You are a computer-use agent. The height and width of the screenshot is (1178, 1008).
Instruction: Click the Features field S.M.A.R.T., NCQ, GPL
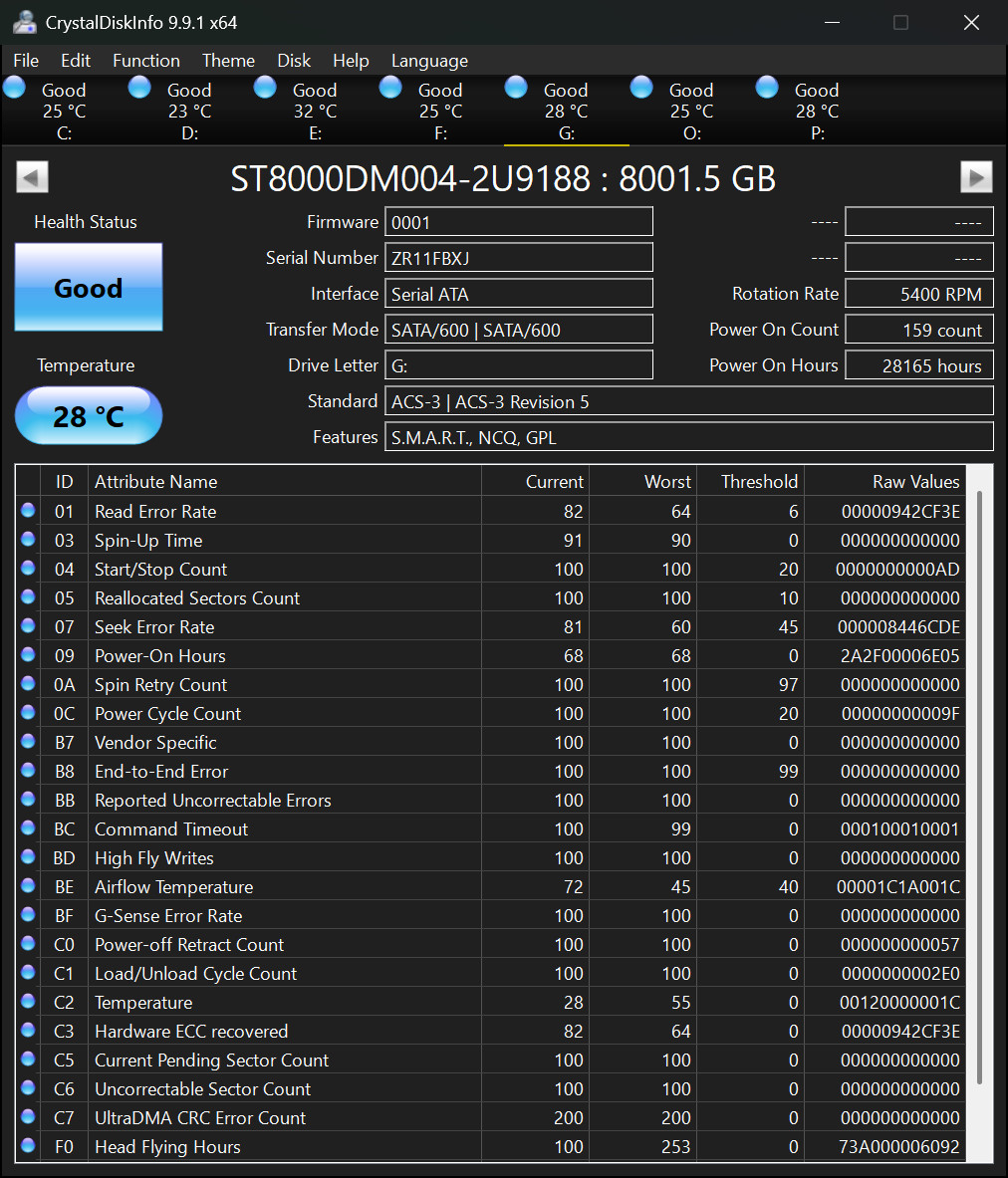pos(689,437)
